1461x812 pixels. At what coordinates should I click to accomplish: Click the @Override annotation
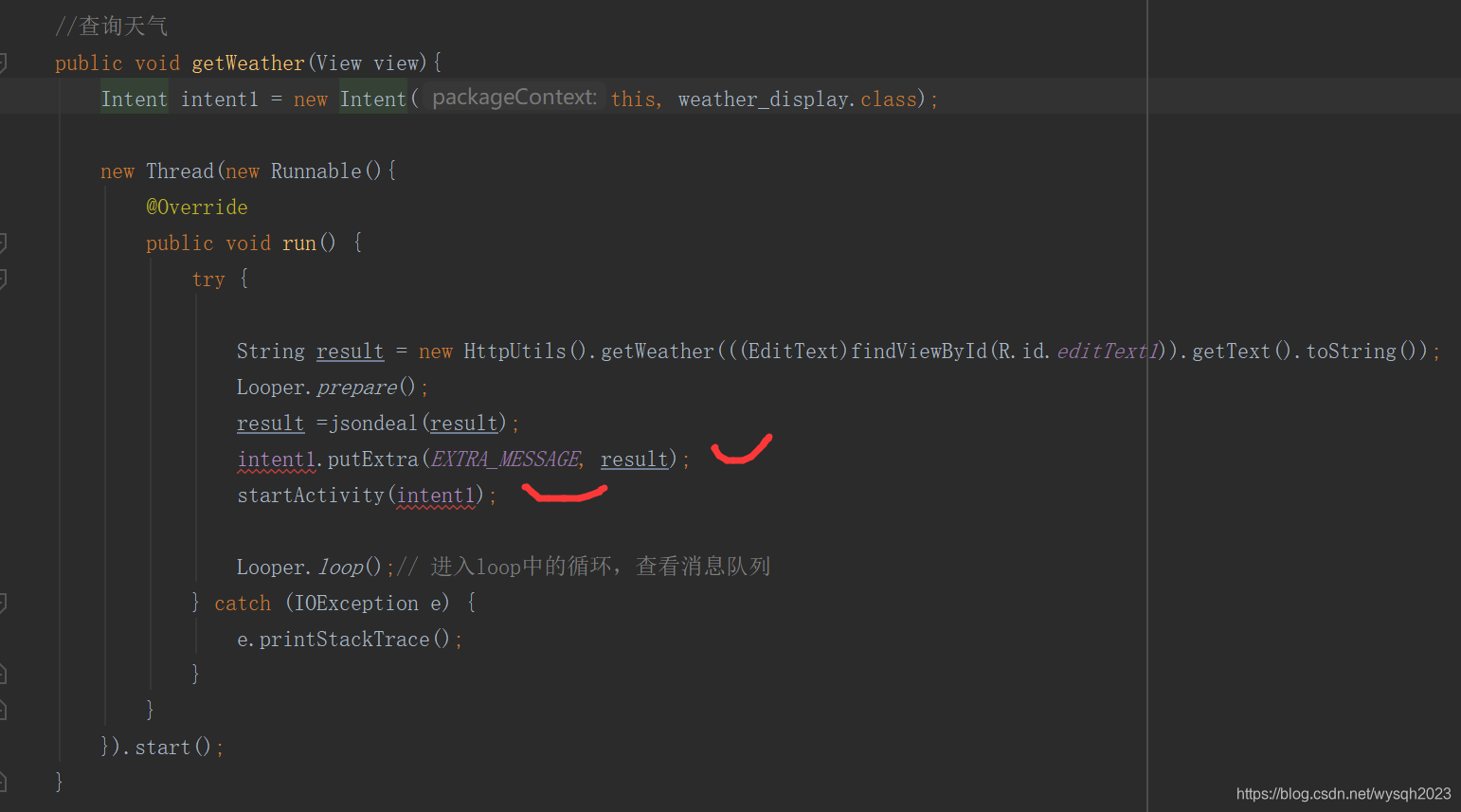coord(197,208)
